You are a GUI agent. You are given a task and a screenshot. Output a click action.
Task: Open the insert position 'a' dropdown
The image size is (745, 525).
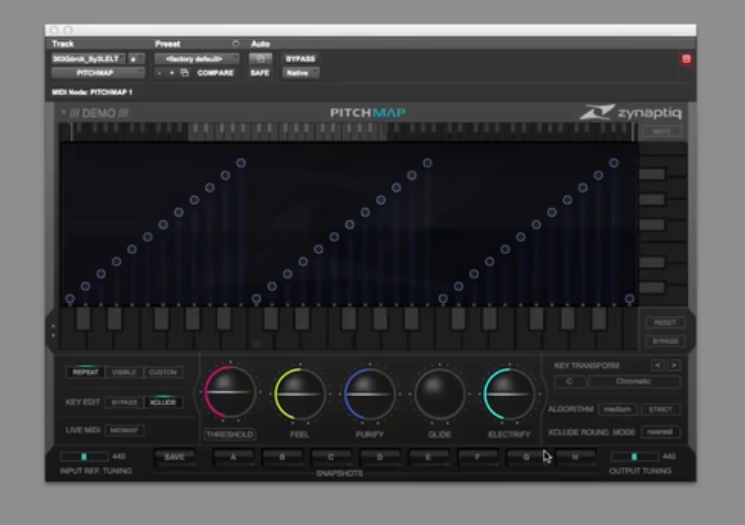(x=136, y=59)
